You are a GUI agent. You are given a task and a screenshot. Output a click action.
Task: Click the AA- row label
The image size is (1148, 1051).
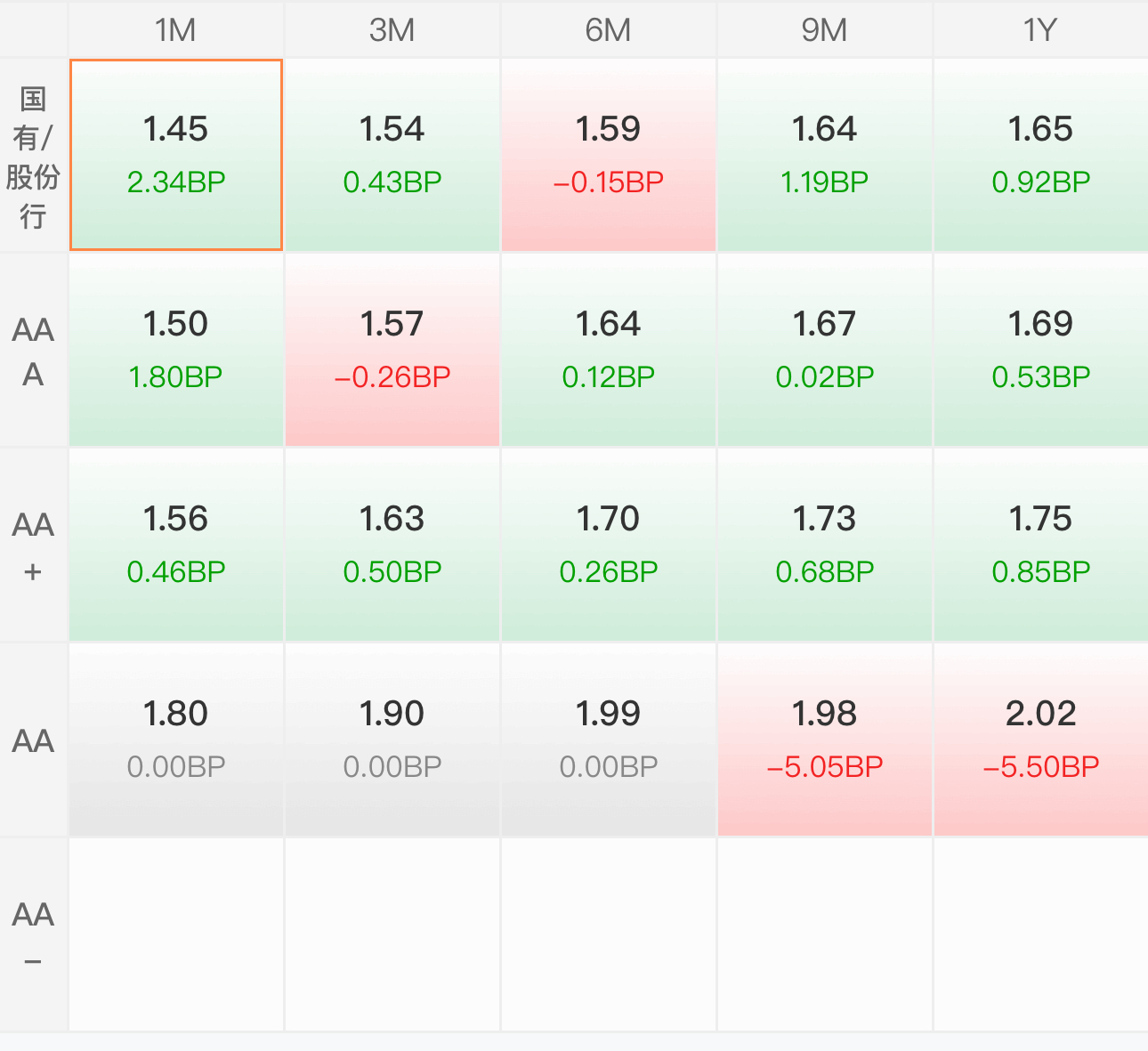click(x=33, y=935)
